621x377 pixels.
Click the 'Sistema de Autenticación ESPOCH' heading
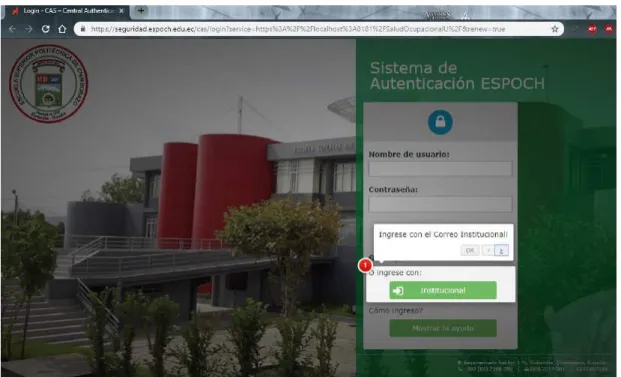pyautogui.click(x=457, y=76)
